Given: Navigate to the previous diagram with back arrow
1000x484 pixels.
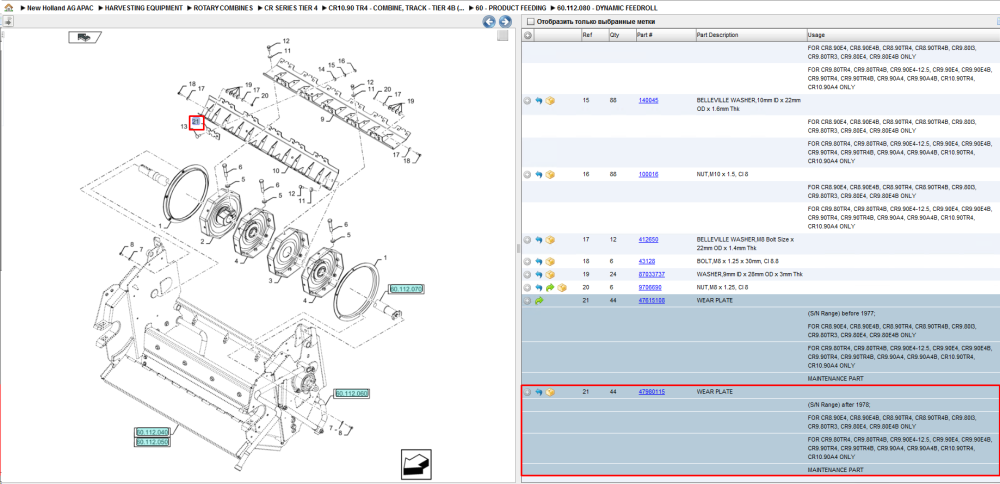Looking at the screenshot, I should pyautogui.click(x=489, y=22).
